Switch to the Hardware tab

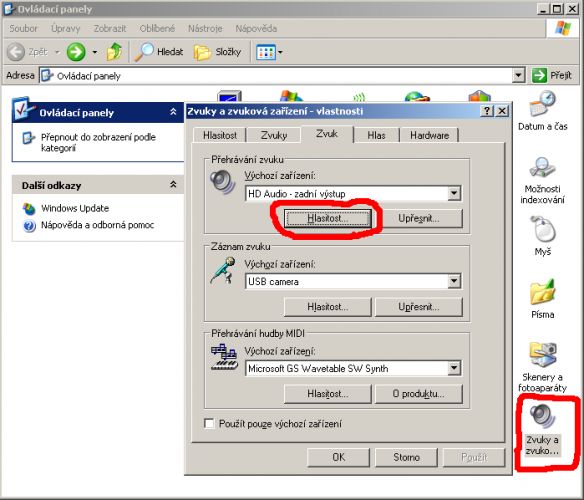[x=429, y=135]
